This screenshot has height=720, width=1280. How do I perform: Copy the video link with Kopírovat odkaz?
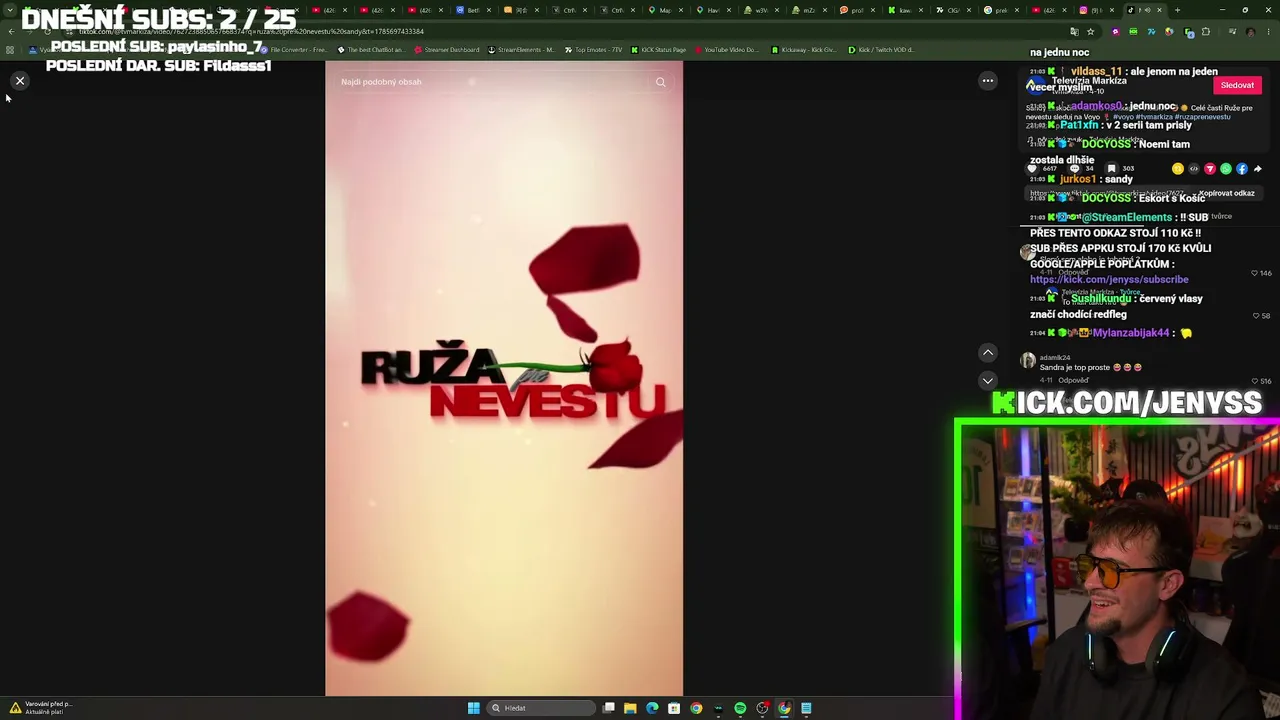coord(1226,193)
